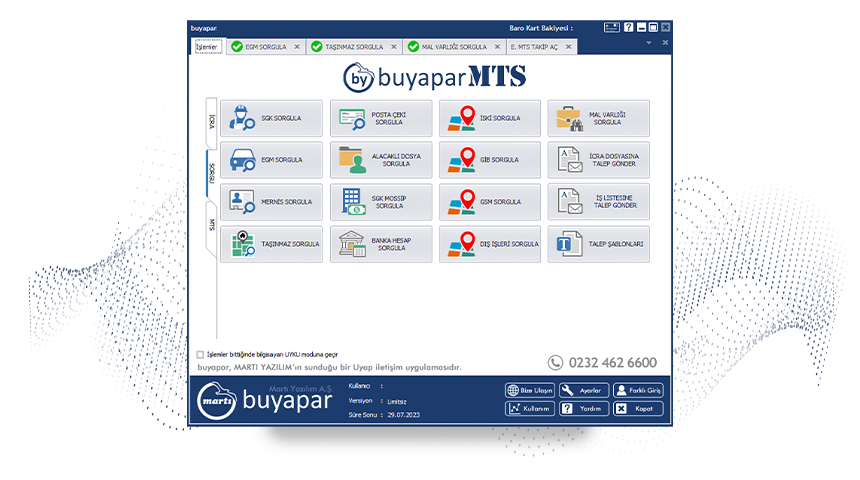860x480 pixels.
Task: Click the Farklı Giriş button
Action: (638, 391)
